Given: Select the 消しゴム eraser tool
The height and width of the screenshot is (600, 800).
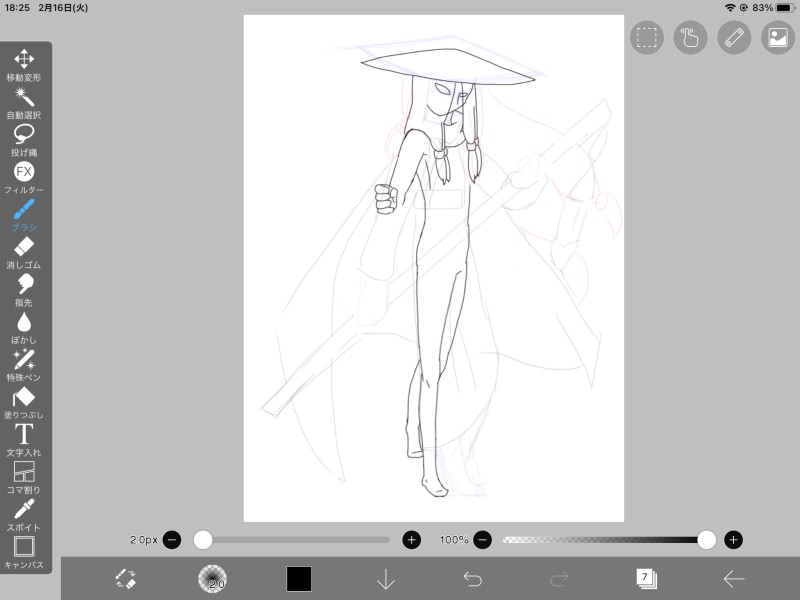Looking at the screenshot, I should pos(23,253).
